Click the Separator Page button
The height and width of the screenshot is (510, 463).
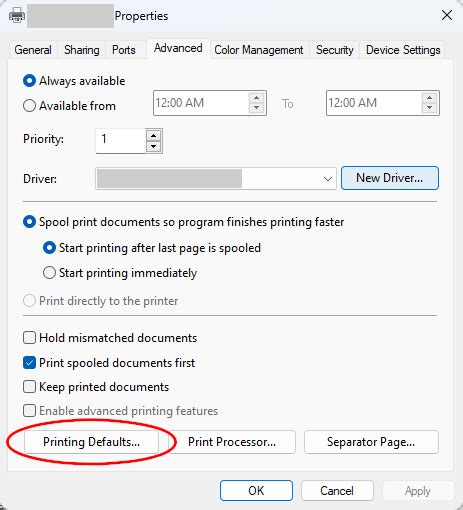click(x=371, y=442)
